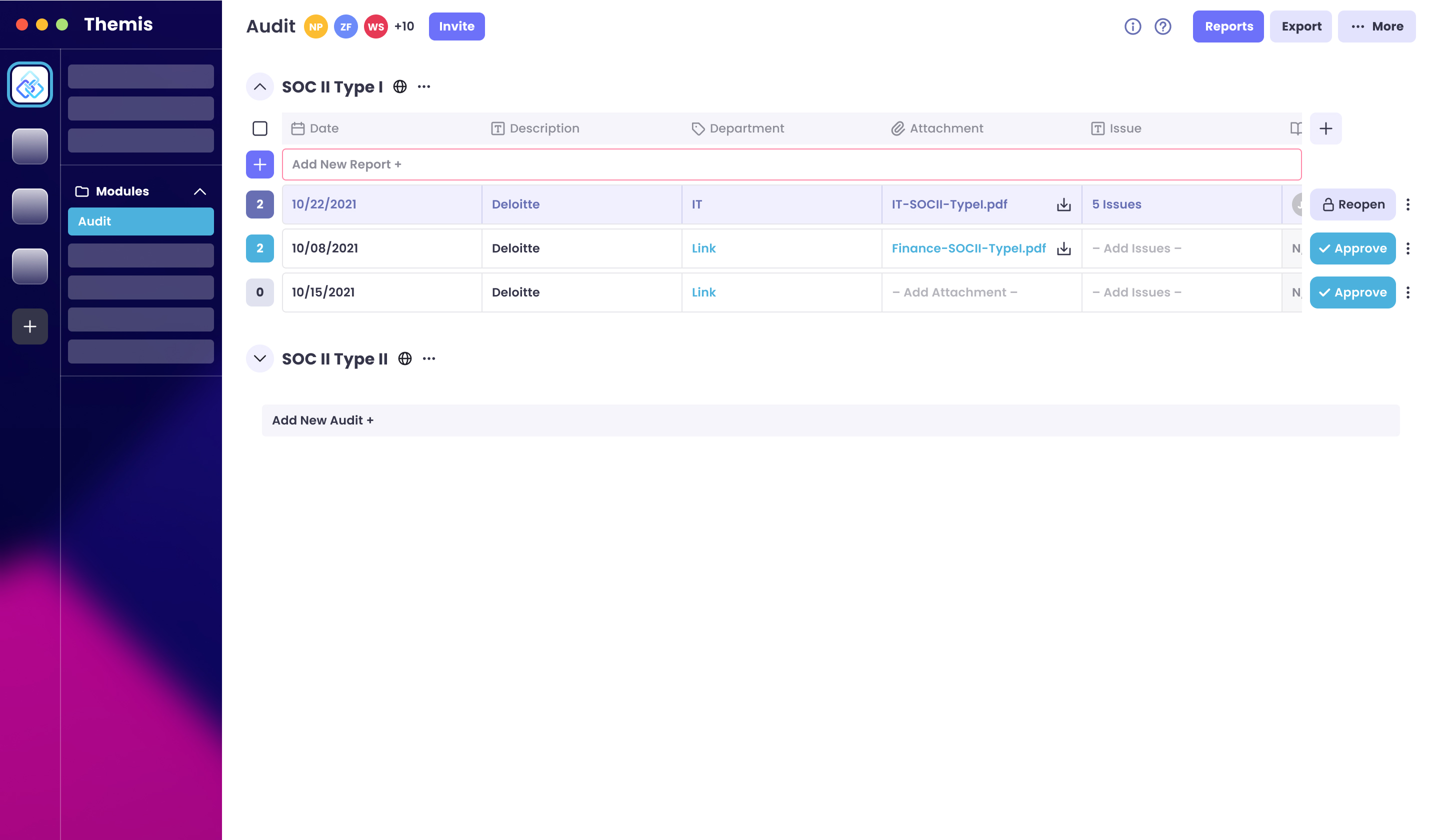The image size is (1440, 840).
Task: Toggle the select-all checkbox in table header
Action: [260, 128]
